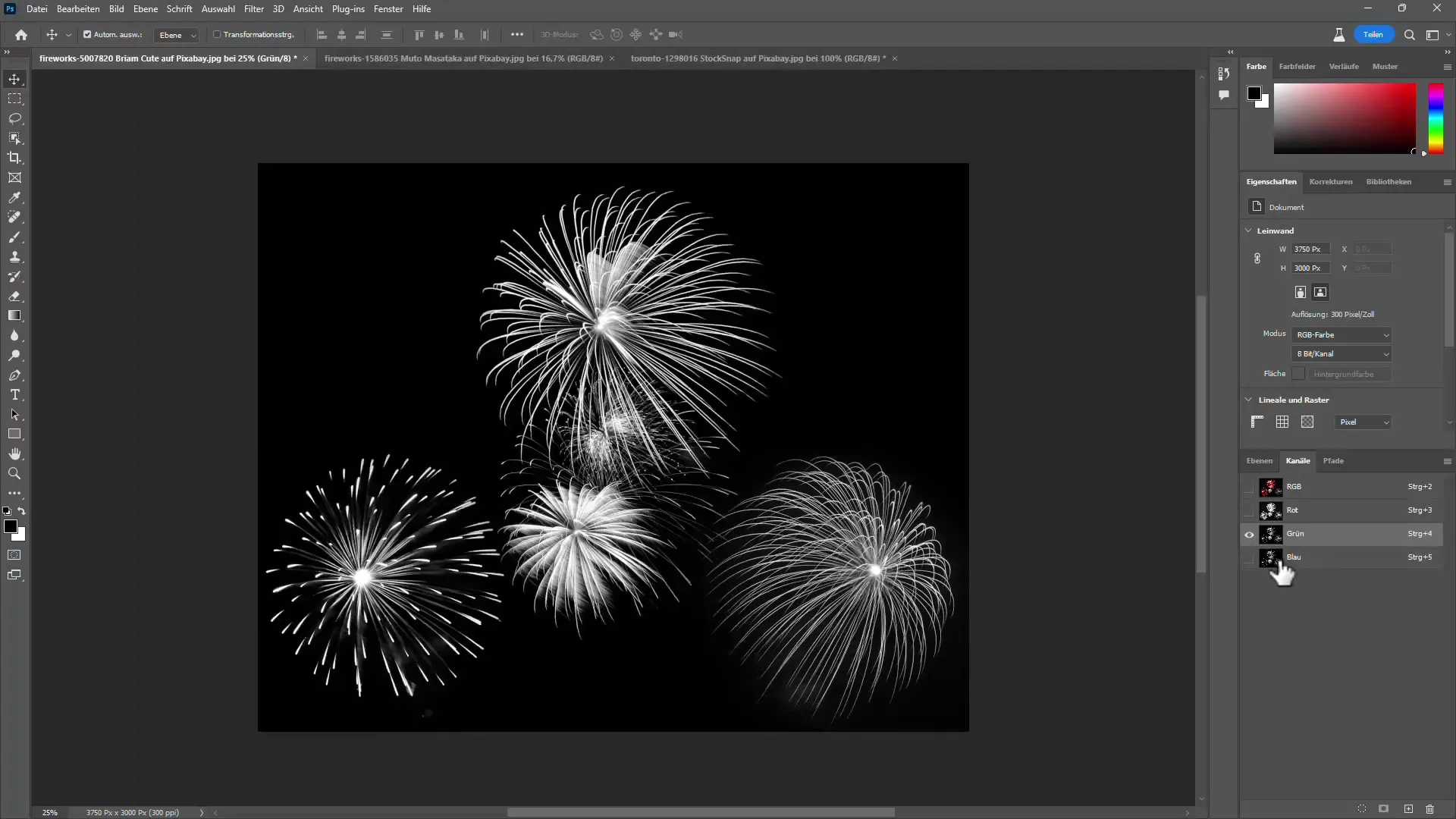Select the Hand tool
This screenshot has width=1456, height=819.
pyautogui.click(x=14, y=453)
